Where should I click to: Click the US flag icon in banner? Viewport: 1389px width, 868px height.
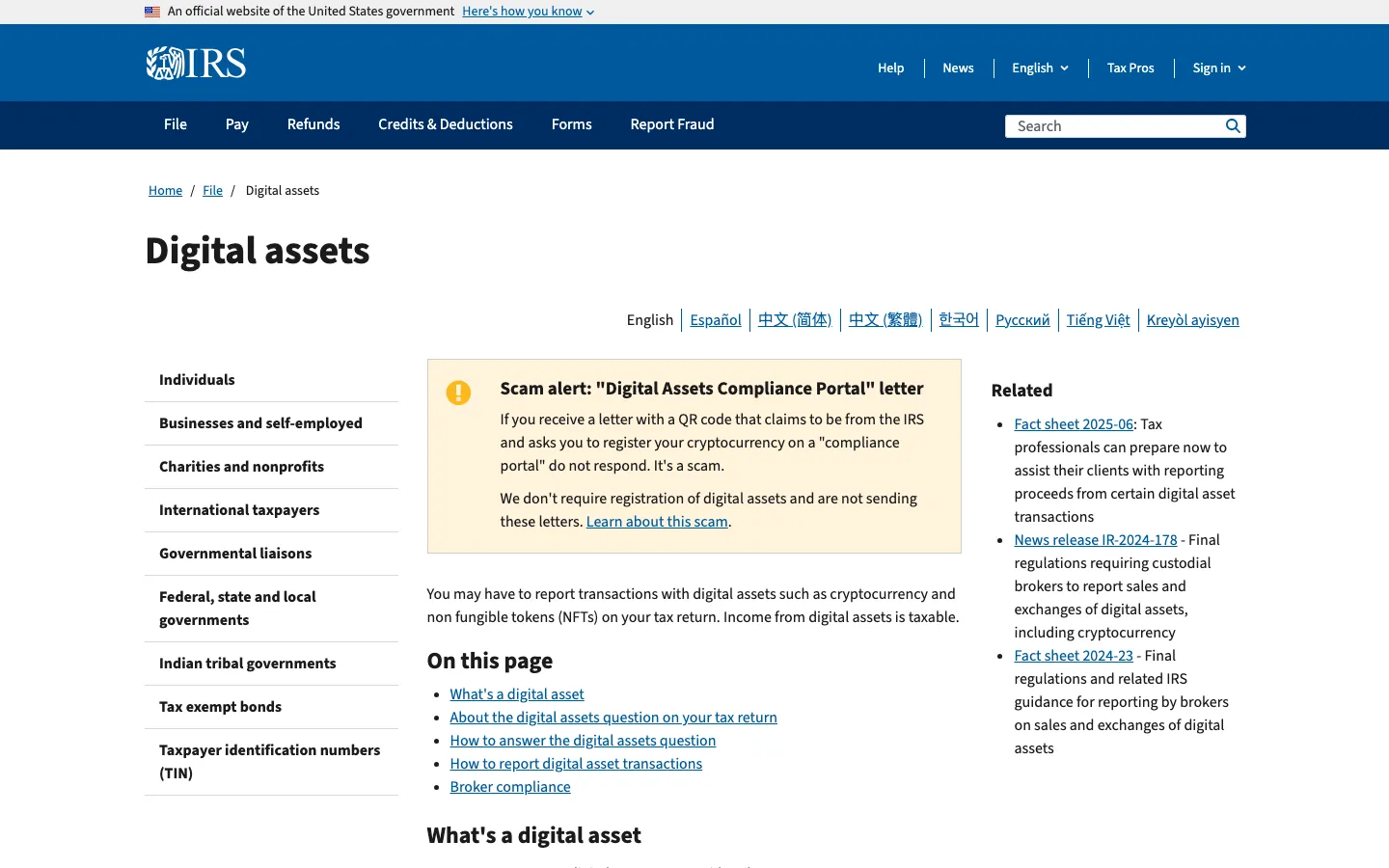[x=152, y=12]
